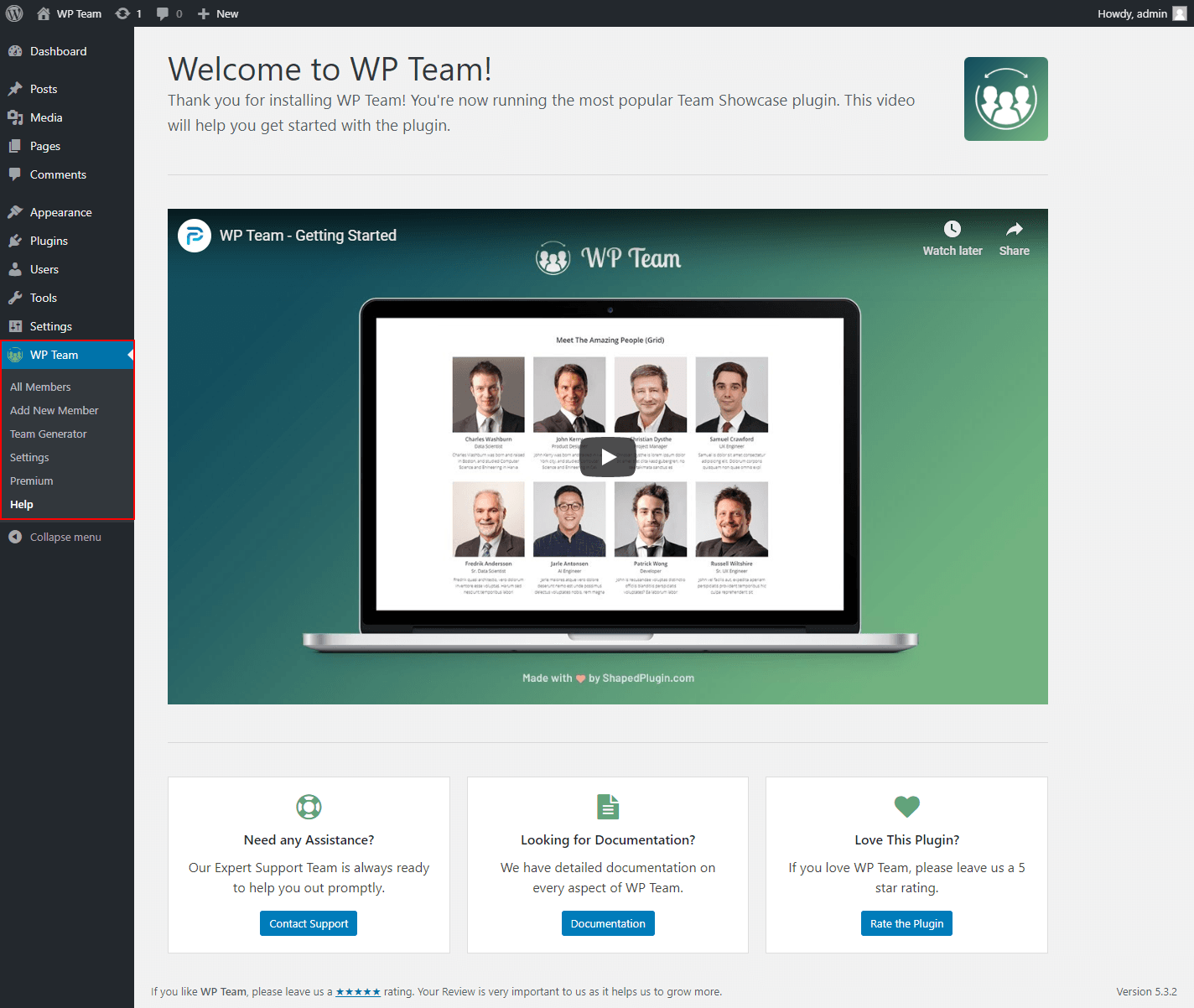The image size is (1194, 1008).
Task: Click the Users person icon
Action: tap(15, 269)
